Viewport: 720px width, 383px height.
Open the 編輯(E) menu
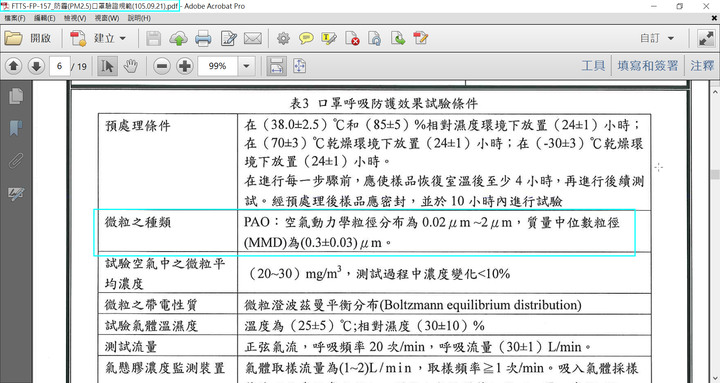[45, 18]
